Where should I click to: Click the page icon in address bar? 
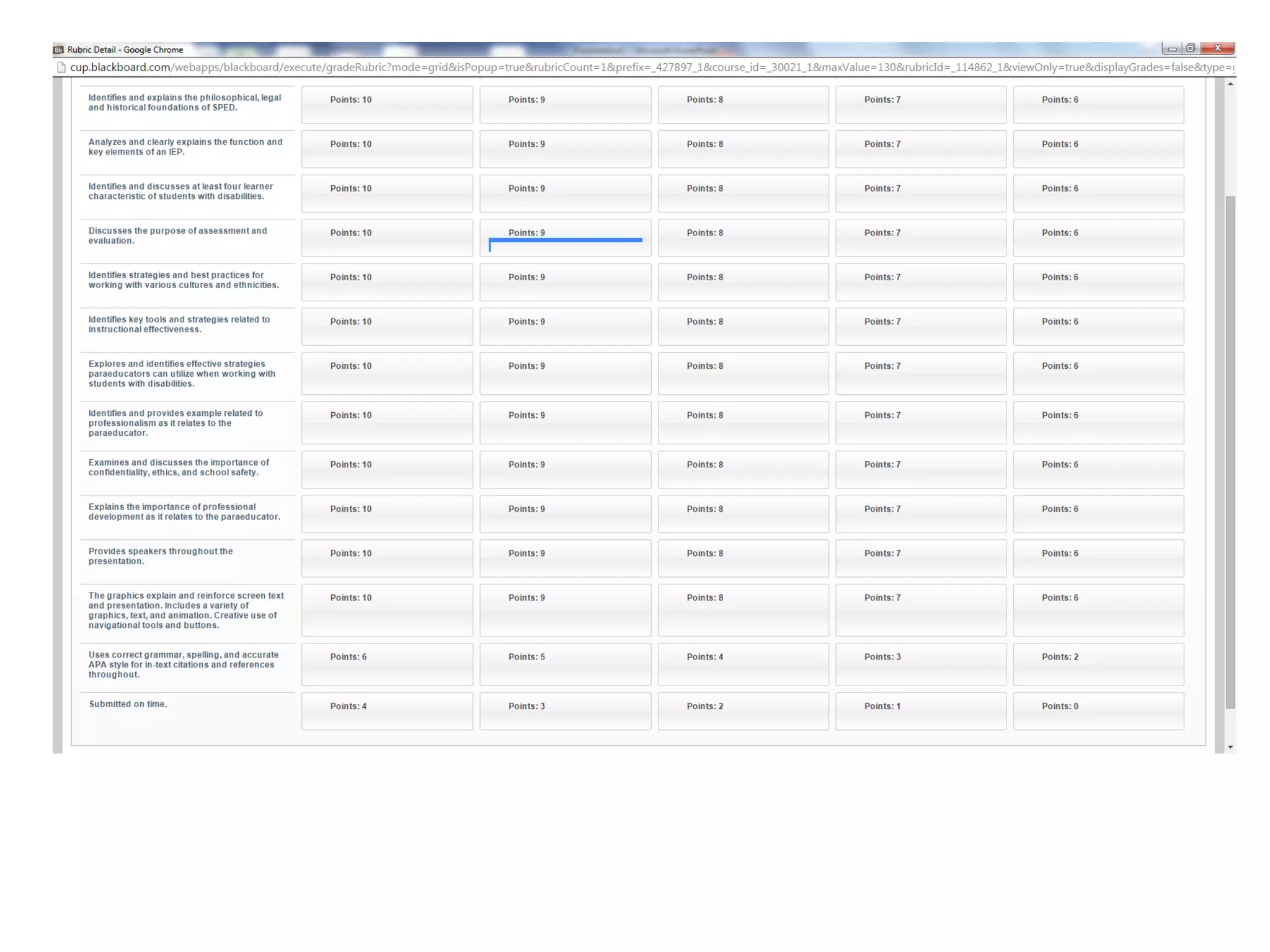point(61,68)
